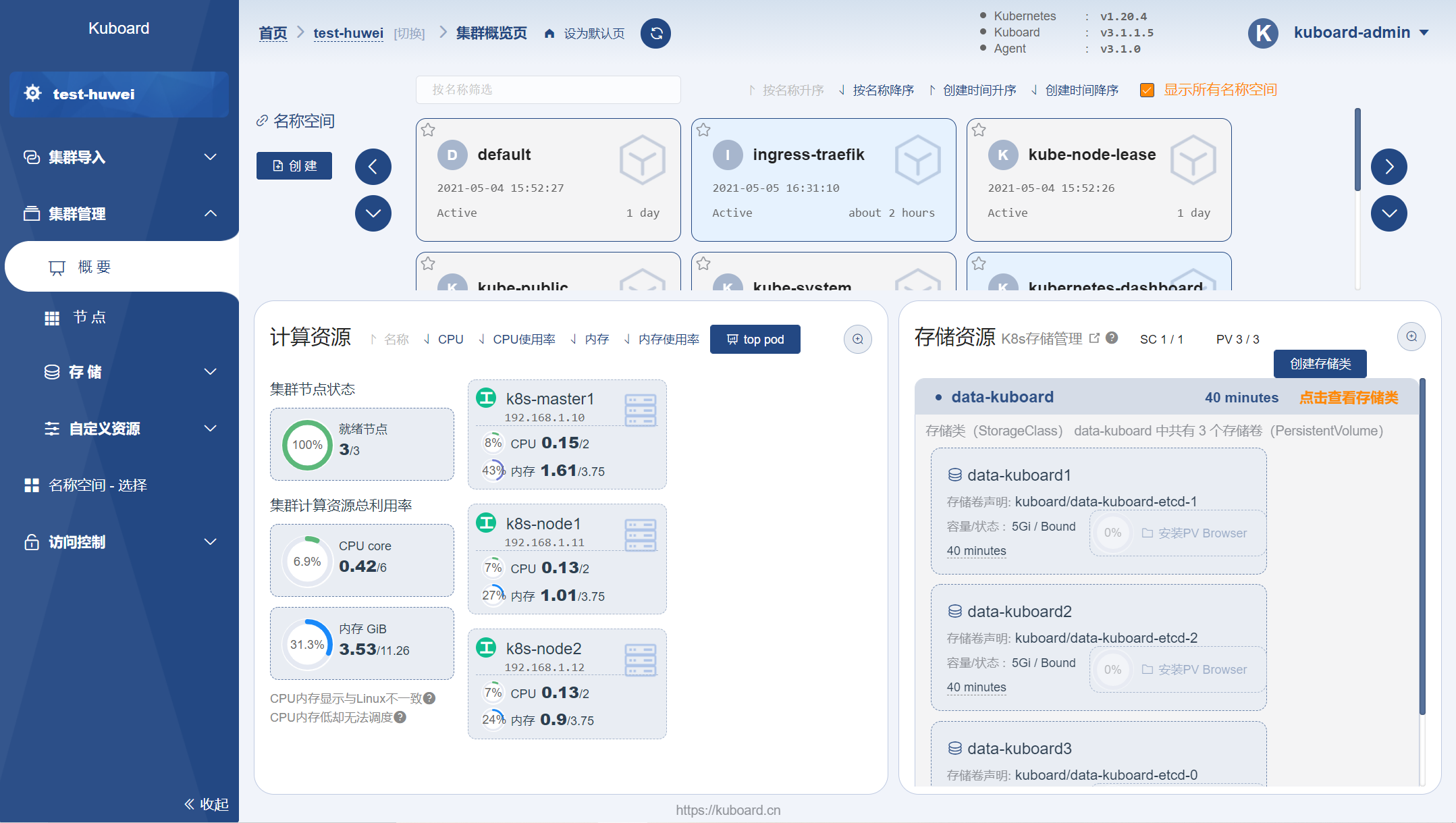Click the top pod button
This screenshot has width=1456, height=823.
click(755, 339)
